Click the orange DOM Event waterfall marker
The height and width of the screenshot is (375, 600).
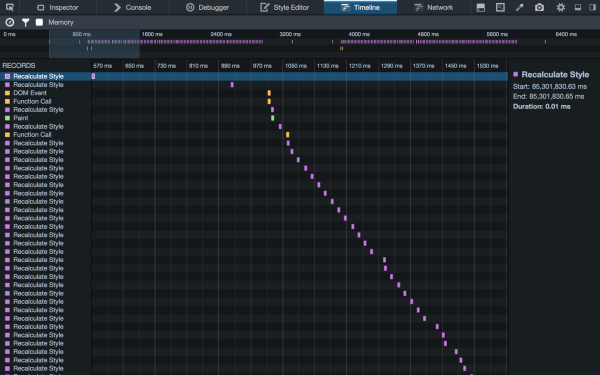269,93
